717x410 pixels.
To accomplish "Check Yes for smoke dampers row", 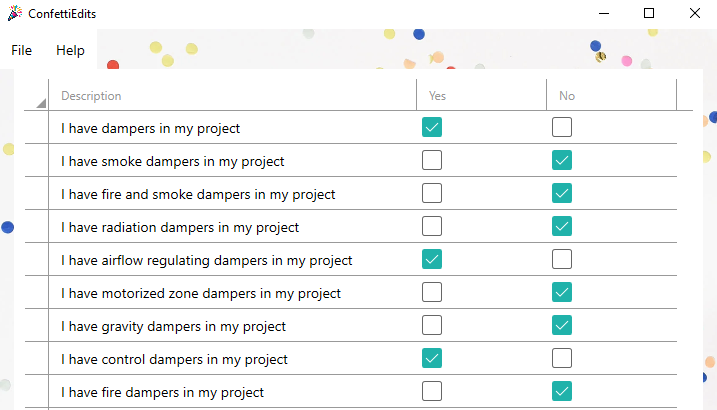I will pyautogui.click(x=432, y=161).
